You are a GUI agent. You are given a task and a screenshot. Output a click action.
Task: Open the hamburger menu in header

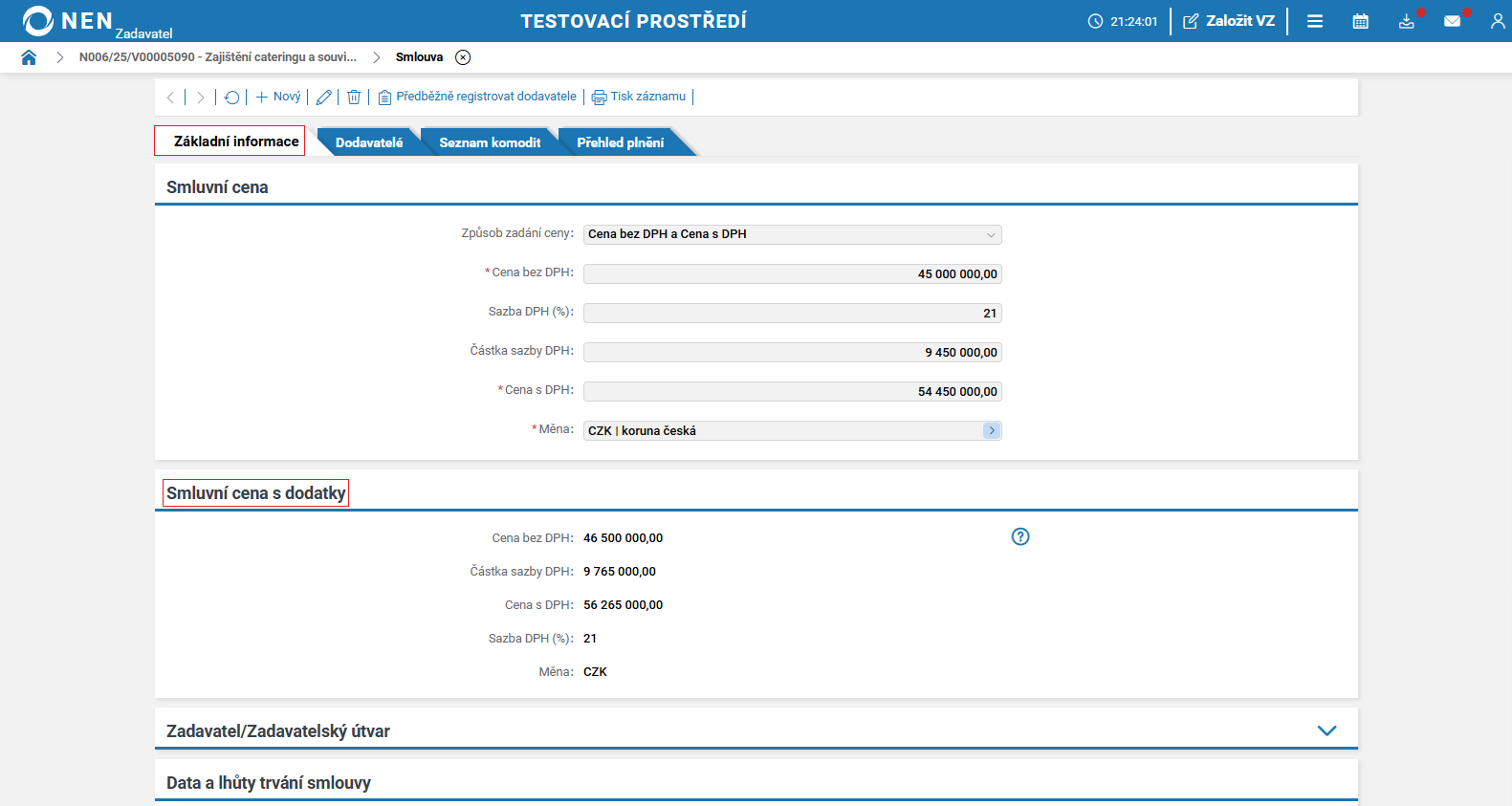pyautogui.click(x=1315, y=21)
